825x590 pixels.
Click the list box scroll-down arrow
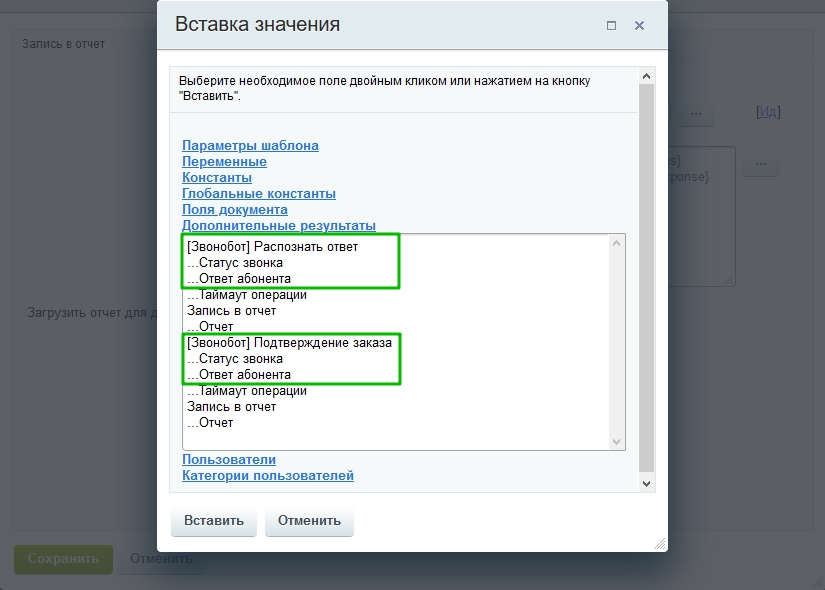click(617, 441)
